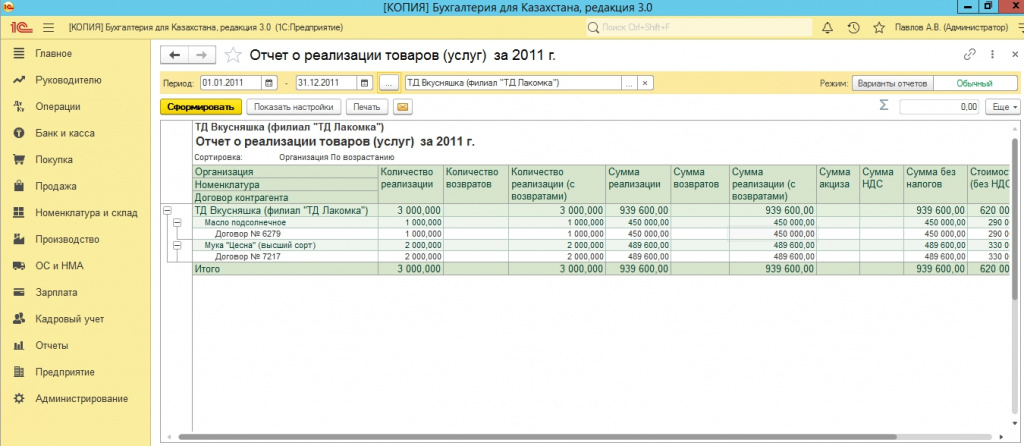Collapse the Масло подсолнечное group
Image resolution: width=1024 pixels, height=446 pixels.
point(176,223)
